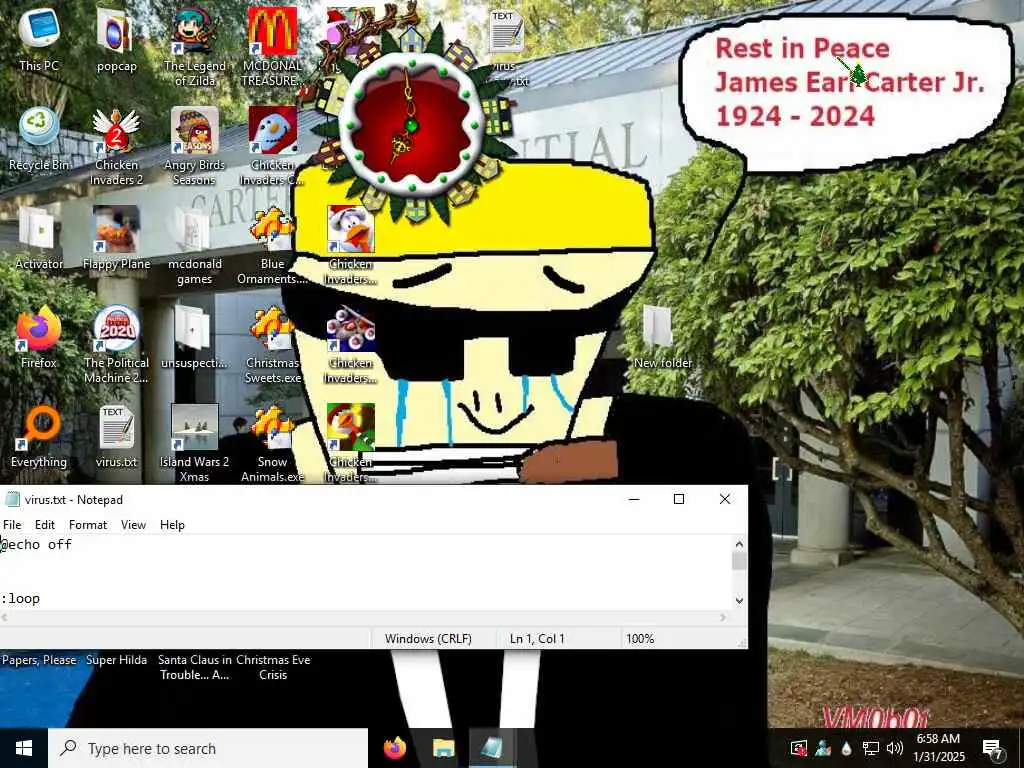
Task: Select the Blue Ornaments desktop icon
Action: (272, 245)
